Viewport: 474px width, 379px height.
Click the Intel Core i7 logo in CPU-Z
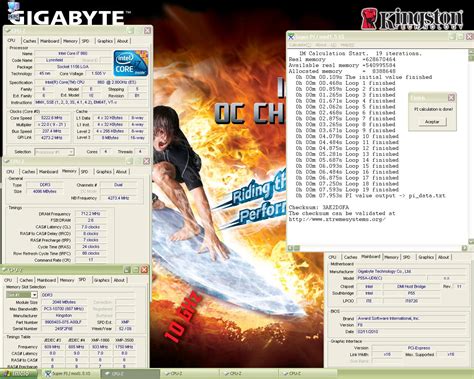(131, 64)
